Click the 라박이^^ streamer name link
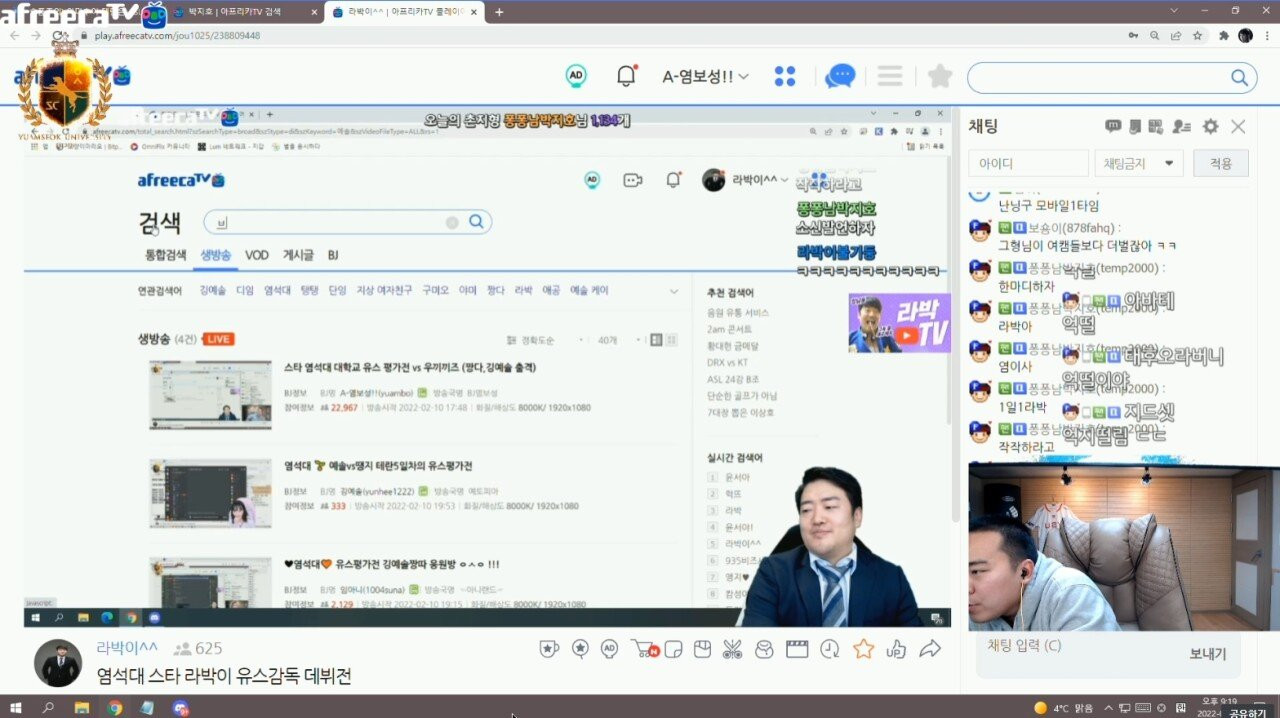Viewport: 1280px width, 718px height. pyautogui.click(x=127, y=648)
